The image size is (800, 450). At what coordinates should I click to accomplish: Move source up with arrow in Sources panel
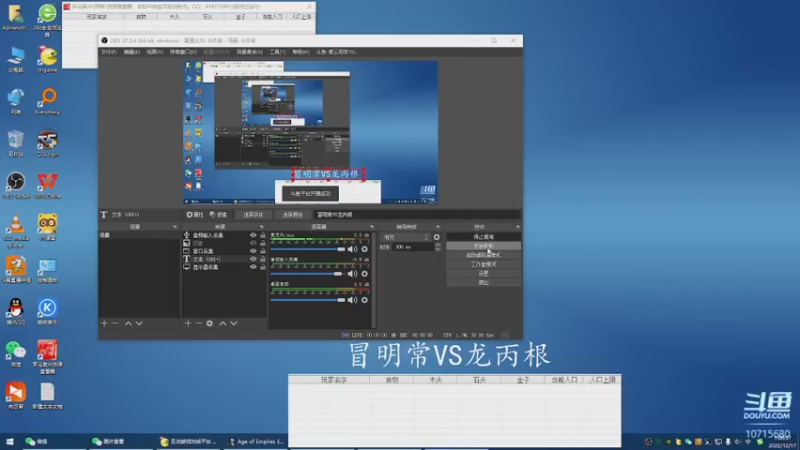click(223, 323)
